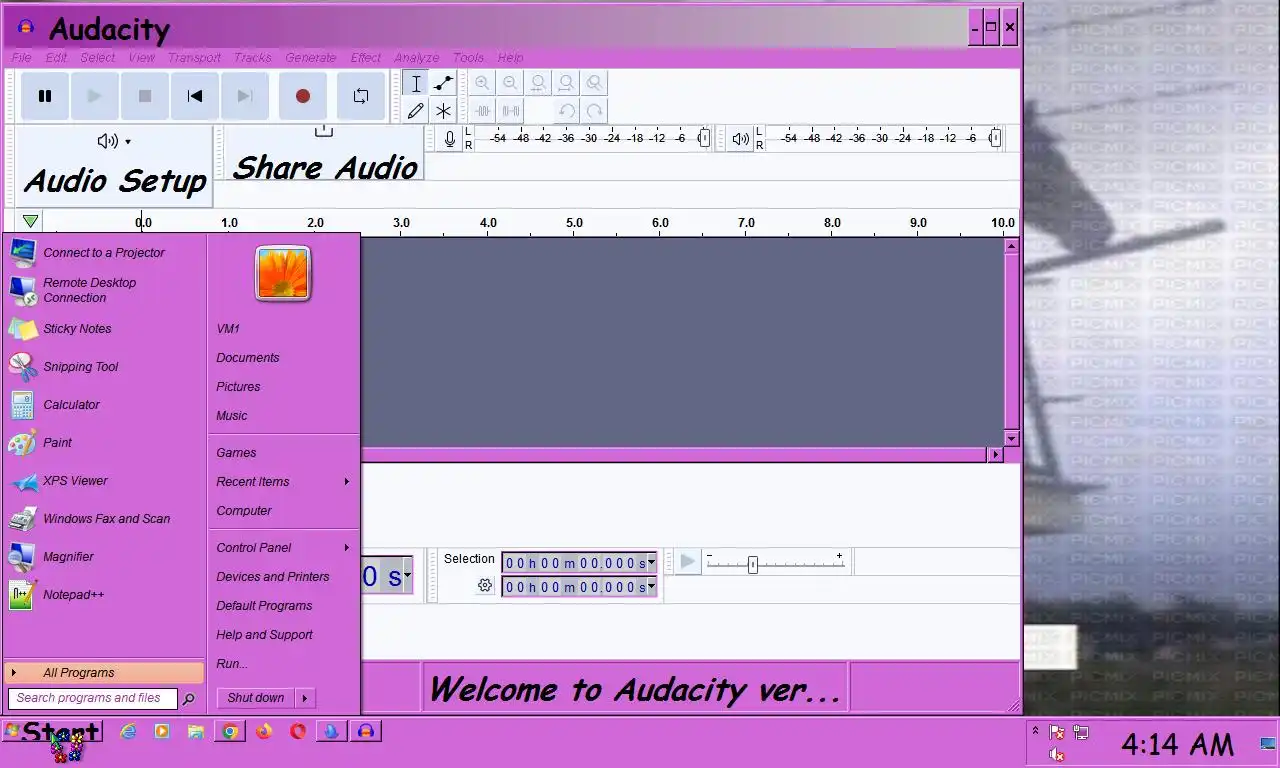Open the audio position time format dropdown
Image resolution: width=1280 pixels, height=768 pixels.
tap(407, 575)
